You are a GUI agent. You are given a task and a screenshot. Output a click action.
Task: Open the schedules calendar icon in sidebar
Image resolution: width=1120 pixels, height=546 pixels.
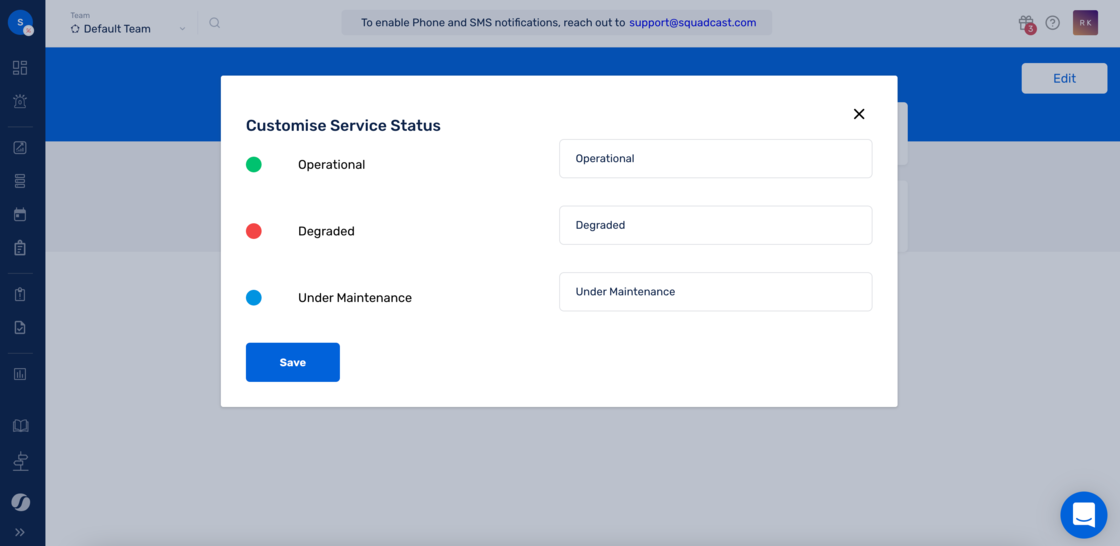click(x=20, y=214)
